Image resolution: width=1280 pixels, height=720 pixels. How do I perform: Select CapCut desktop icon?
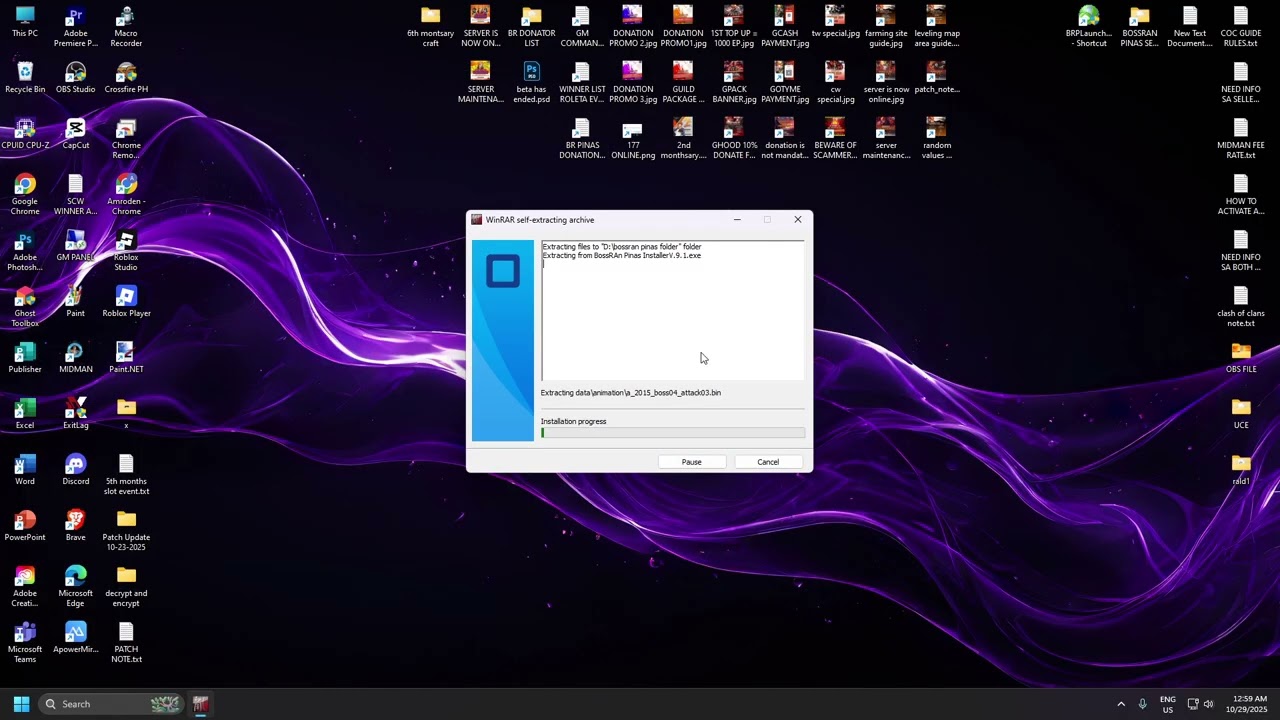click(76, 134)
